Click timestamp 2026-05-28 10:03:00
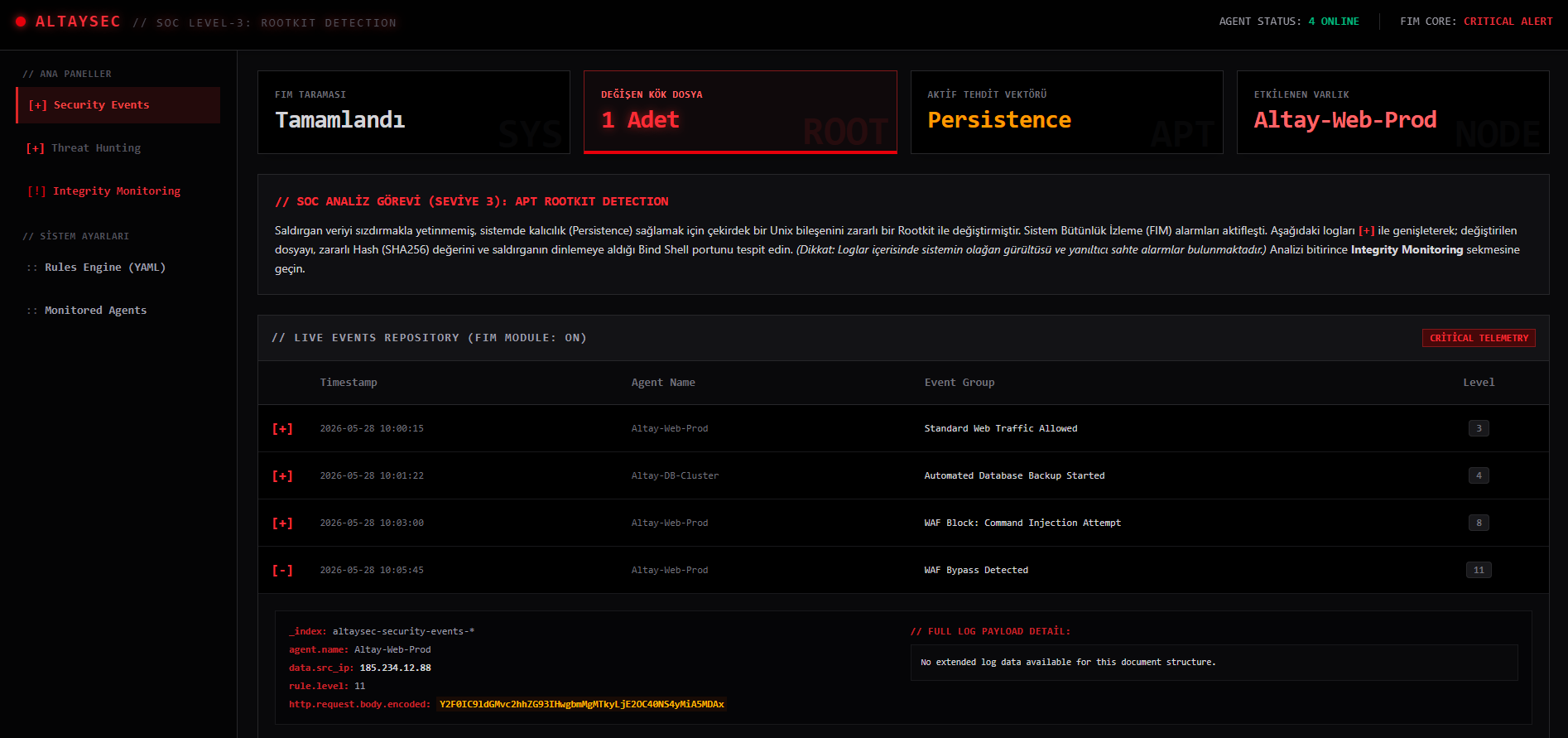 (372, 523)
